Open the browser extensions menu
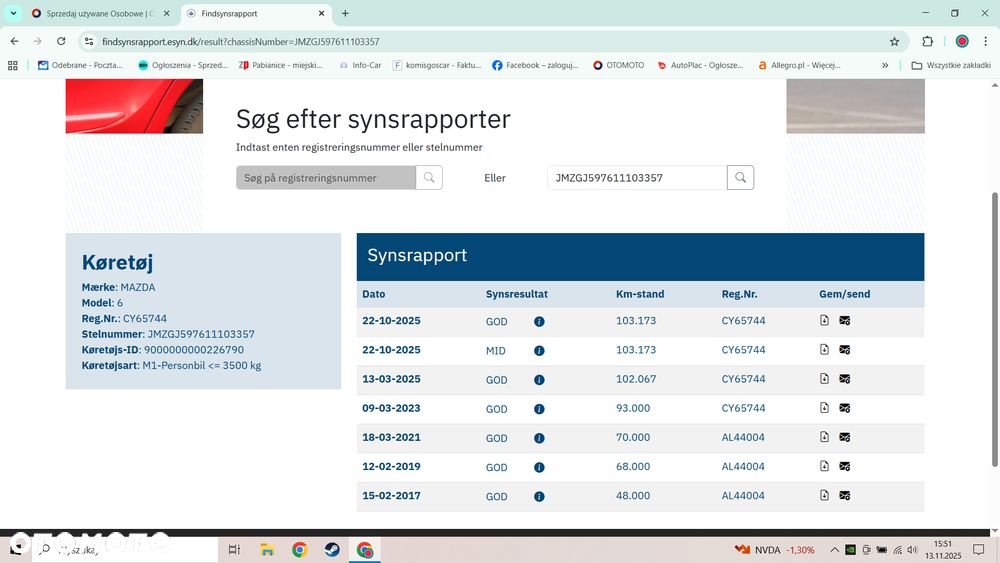This screenshot has width=1000, height=563. click(928, 41)
